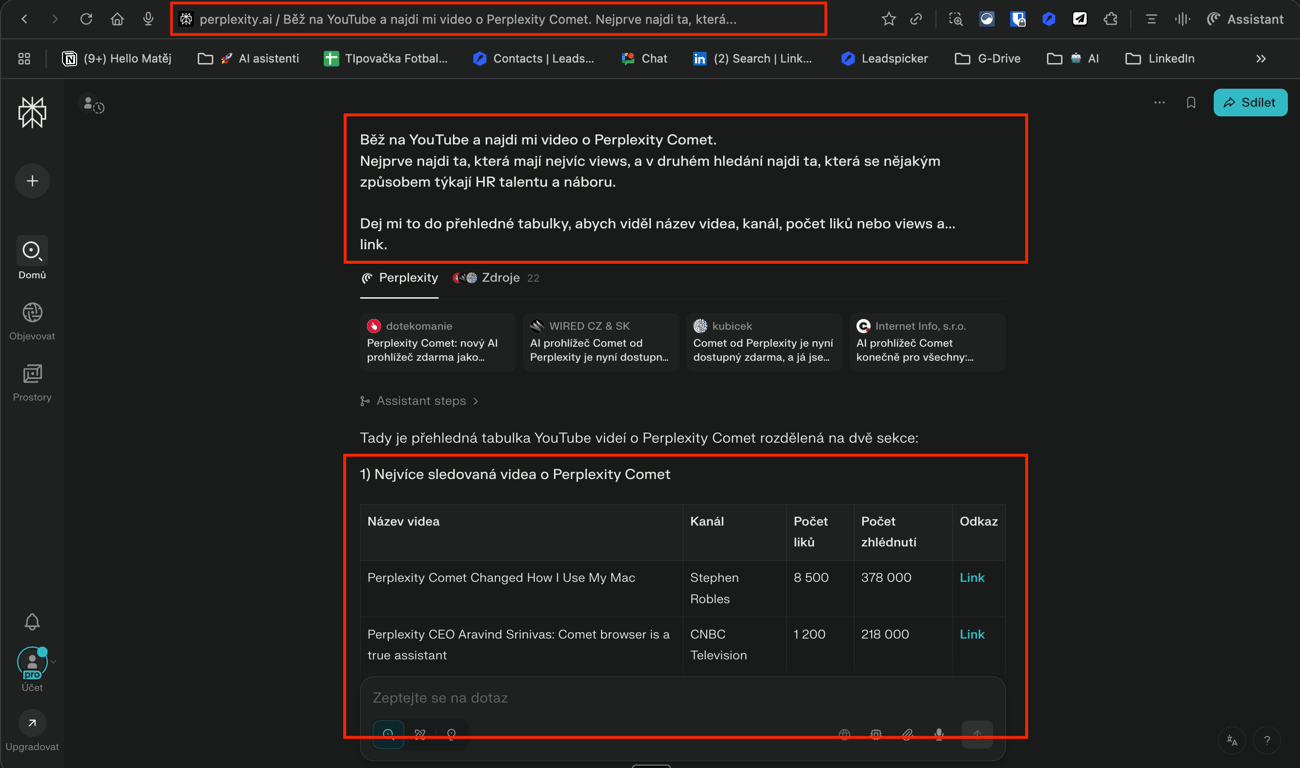Open notifications bell
Image resolution: width=1300 pixels, height=768 pixels.
coord(32,622)
